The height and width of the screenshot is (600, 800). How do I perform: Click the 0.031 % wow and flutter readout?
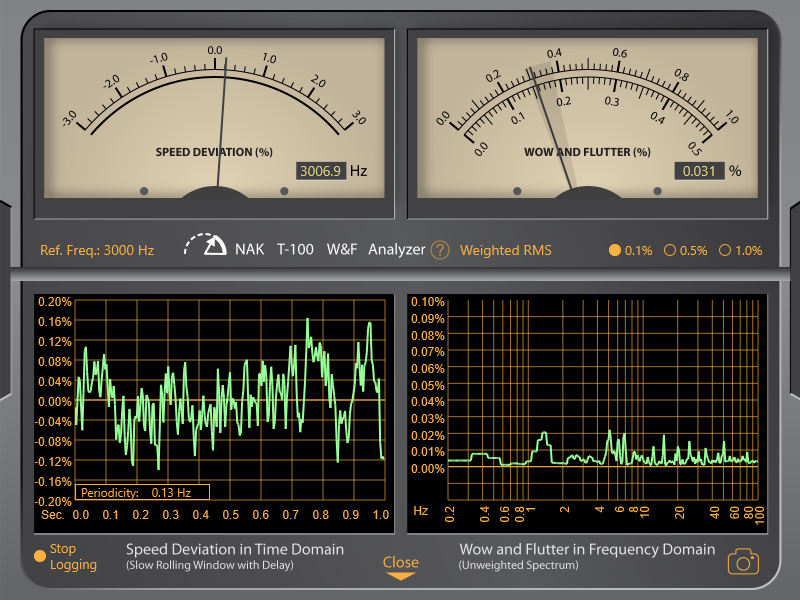(x=699, y=171)
